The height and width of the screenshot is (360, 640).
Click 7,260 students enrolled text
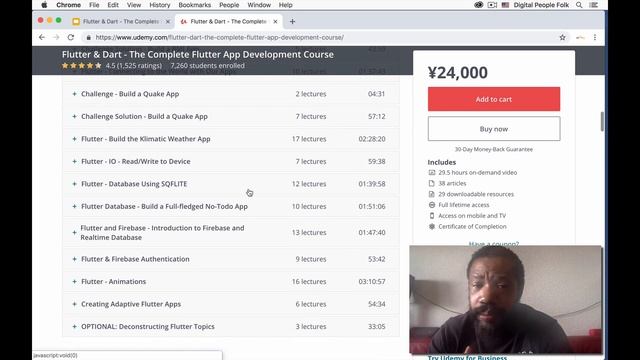(x=207, y=66)
